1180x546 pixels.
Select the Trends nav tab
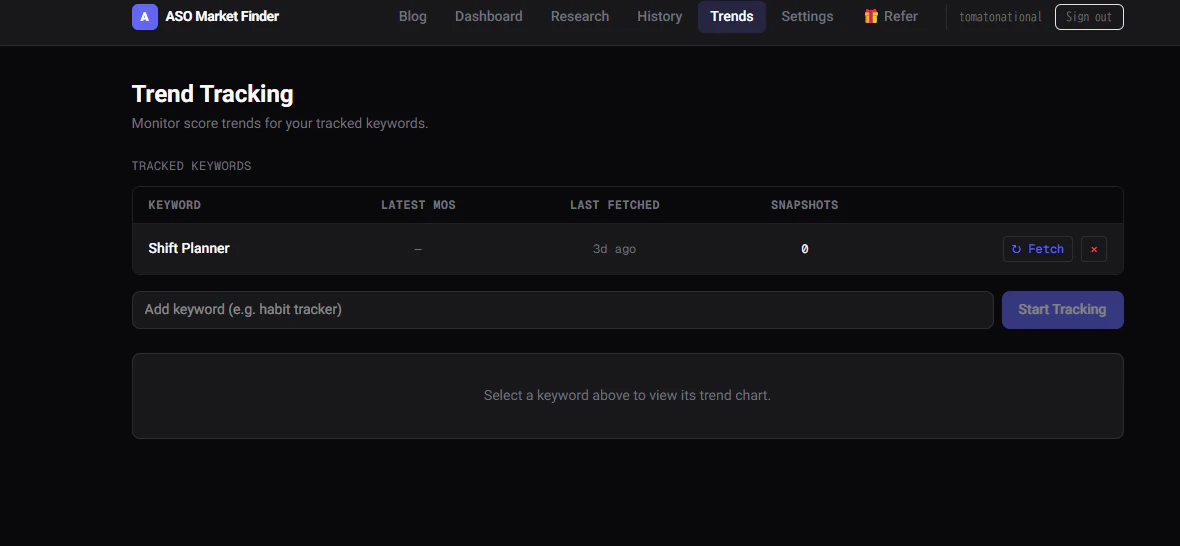click(731, 17)
